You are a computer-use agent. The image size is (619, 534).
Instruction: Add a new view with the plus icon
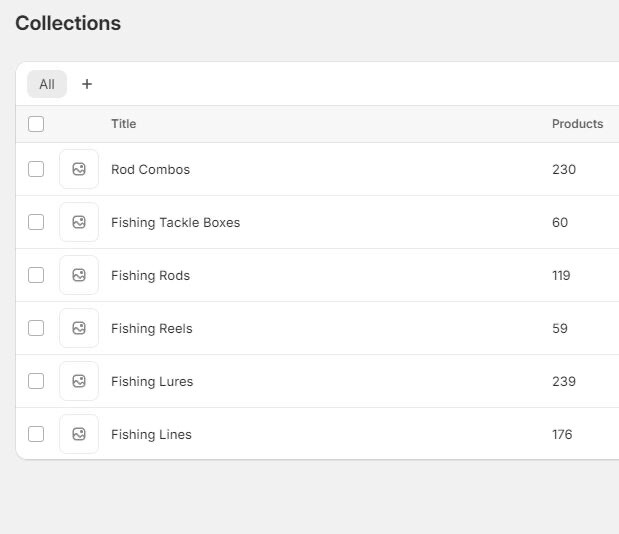(x=87, y=84)
